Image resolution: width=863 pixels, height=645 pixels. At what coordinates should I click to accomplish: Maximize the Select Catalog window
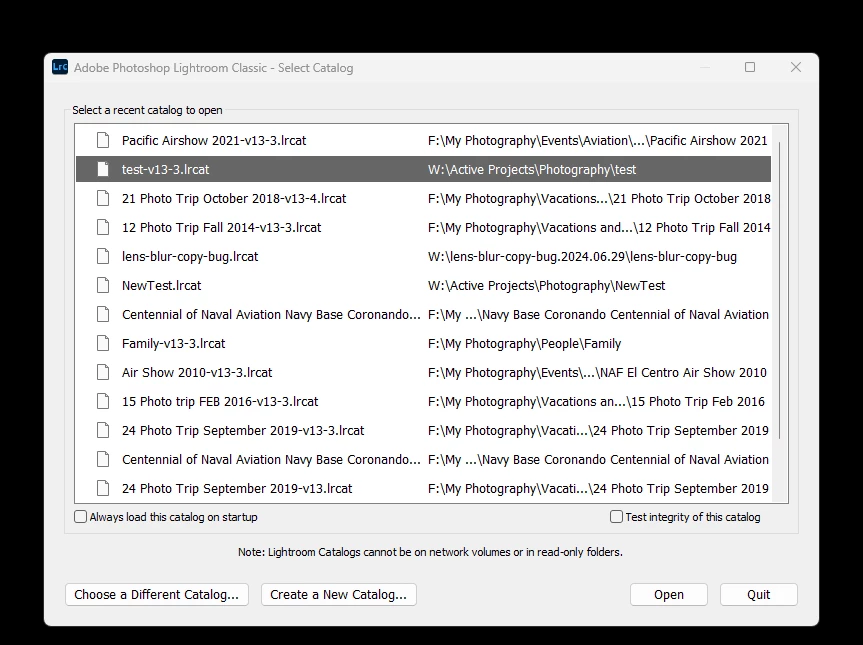coord(750,67)
